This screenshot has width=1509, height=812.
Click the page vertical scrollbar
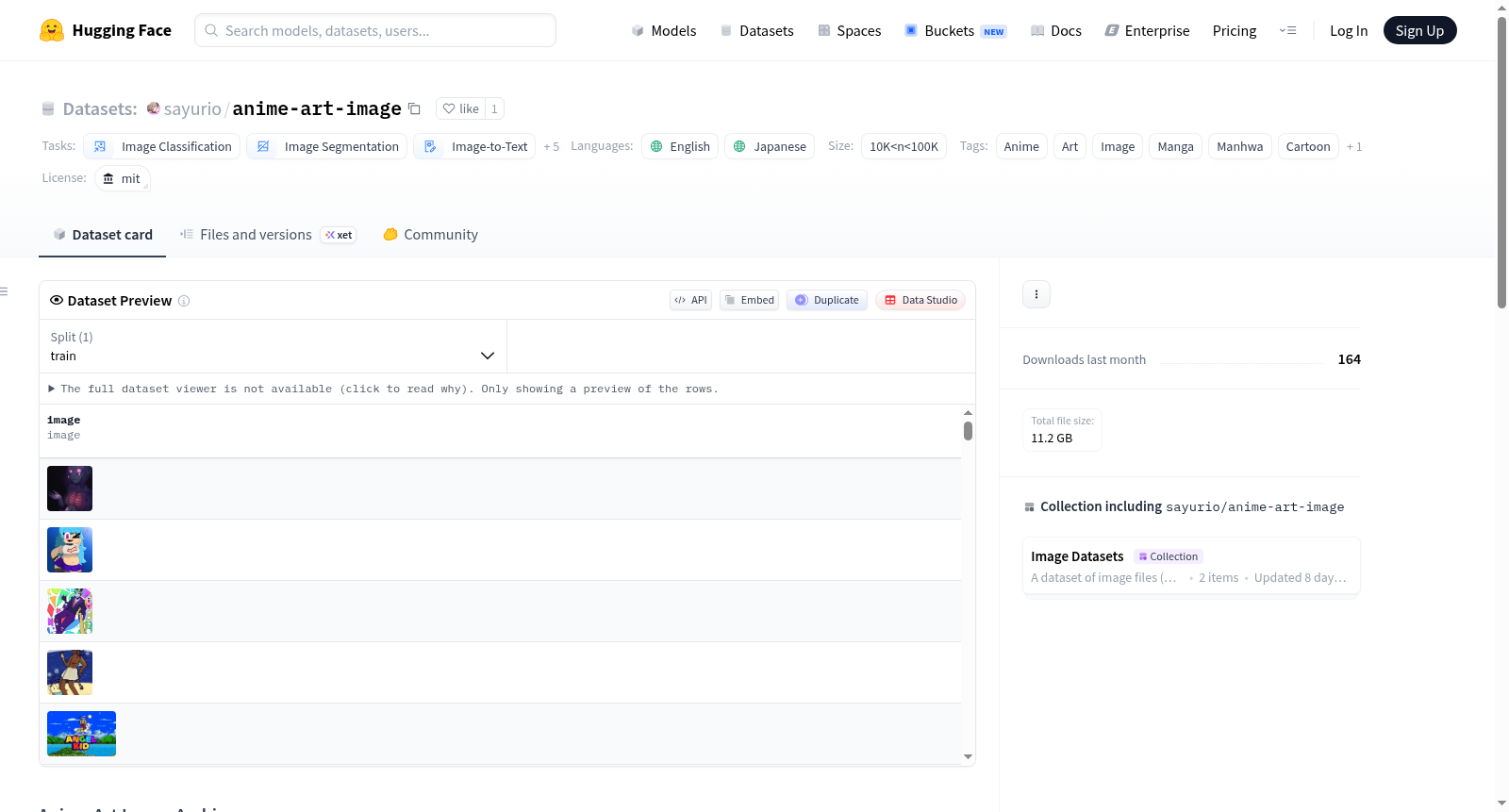(1501, 162)
